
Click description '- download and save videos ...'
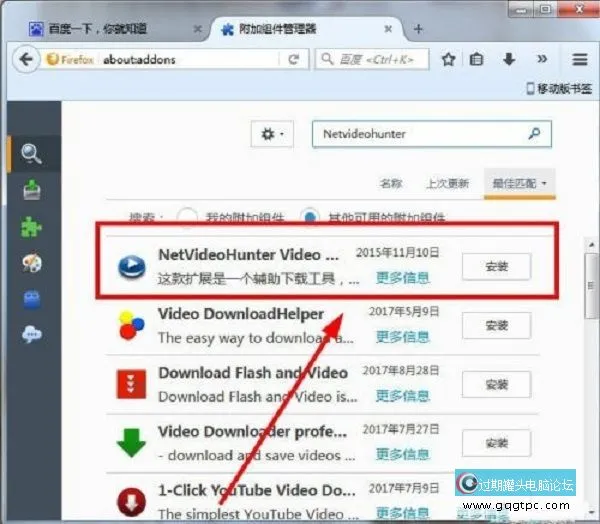257,455
